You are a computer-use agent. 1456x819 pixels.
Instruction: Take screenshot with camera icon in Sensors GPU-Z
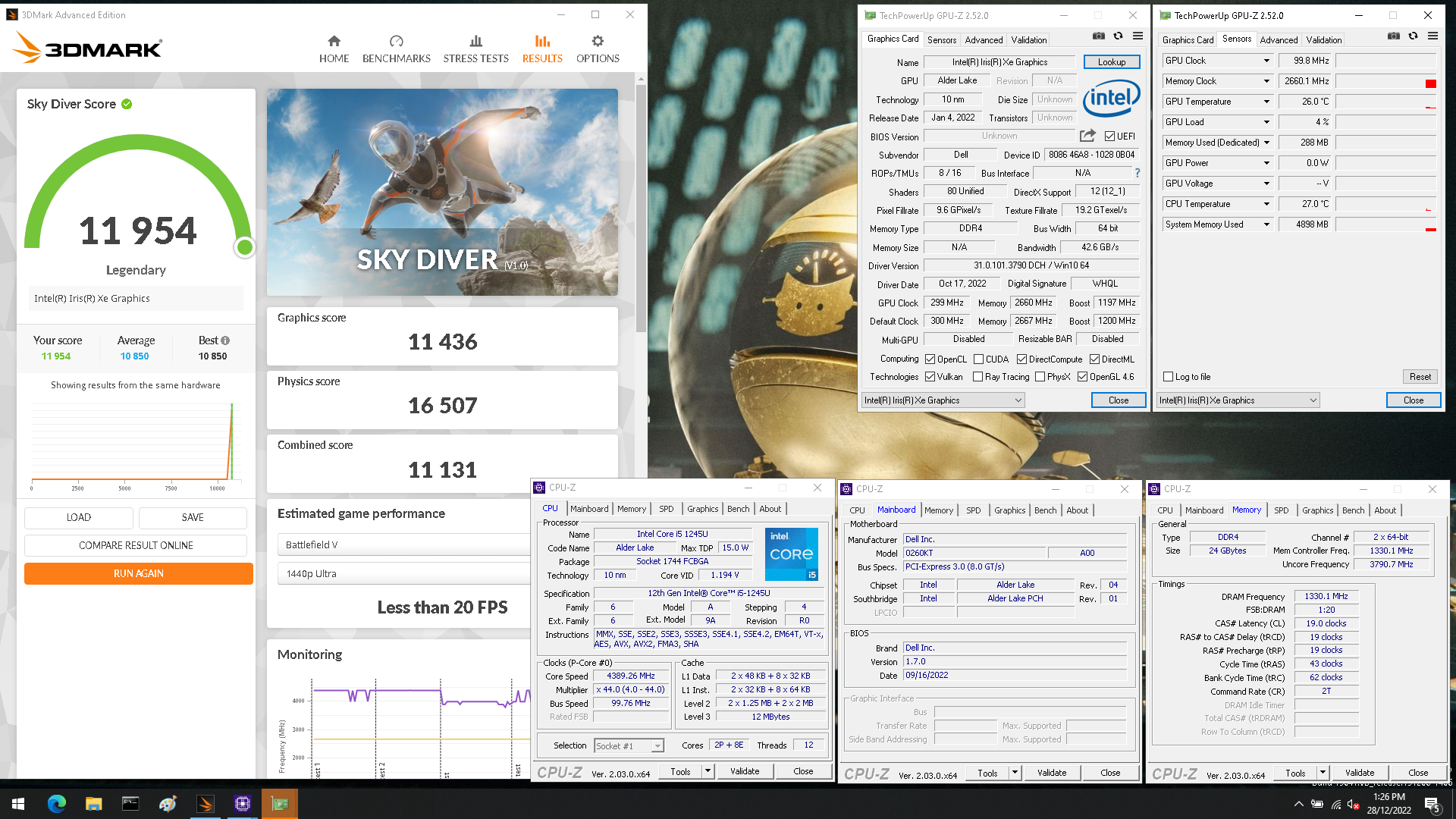click(x=1393, y=36)
